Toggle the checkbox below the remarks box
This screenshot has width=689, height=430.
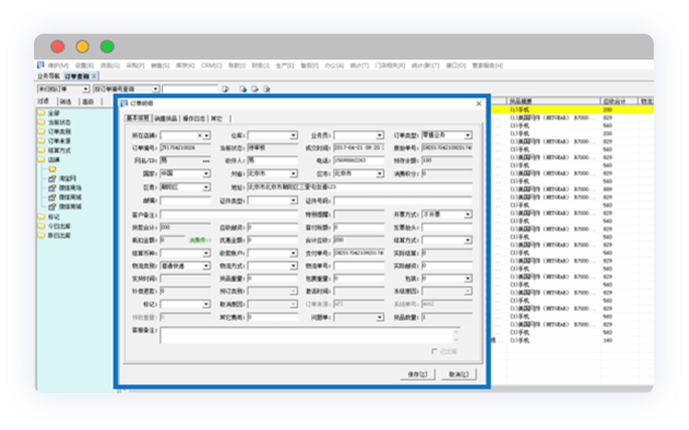pos(432,351)
